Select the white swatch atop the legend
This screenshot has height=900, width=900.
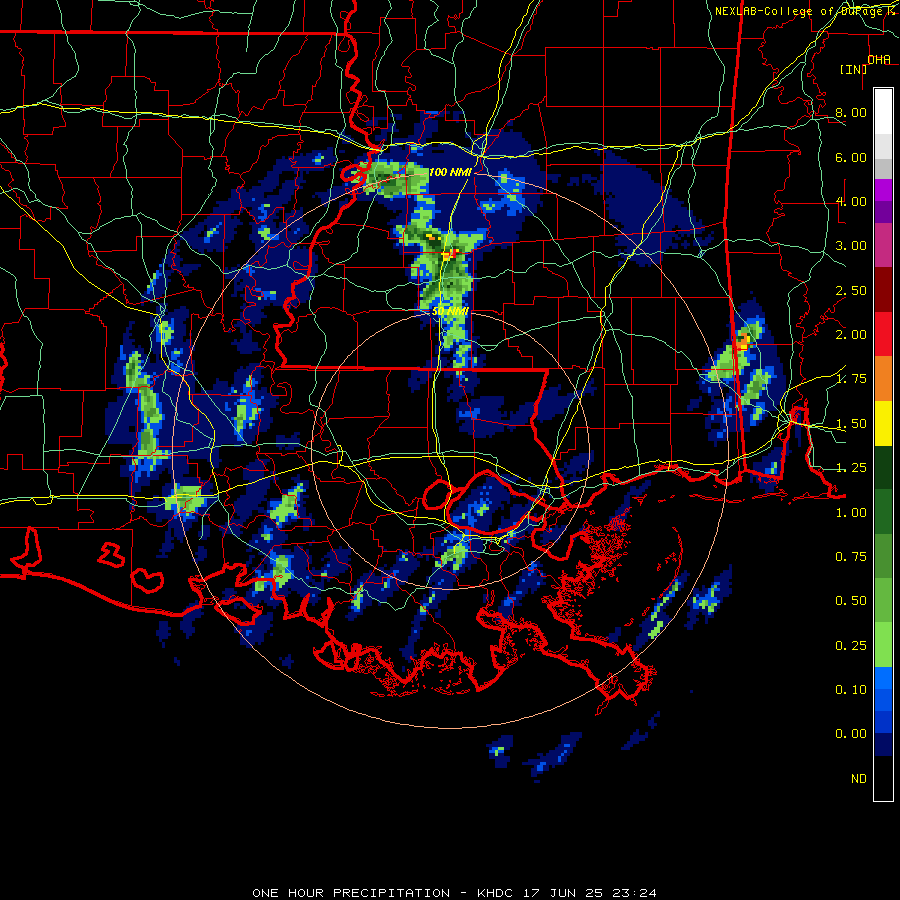(883, 112)
